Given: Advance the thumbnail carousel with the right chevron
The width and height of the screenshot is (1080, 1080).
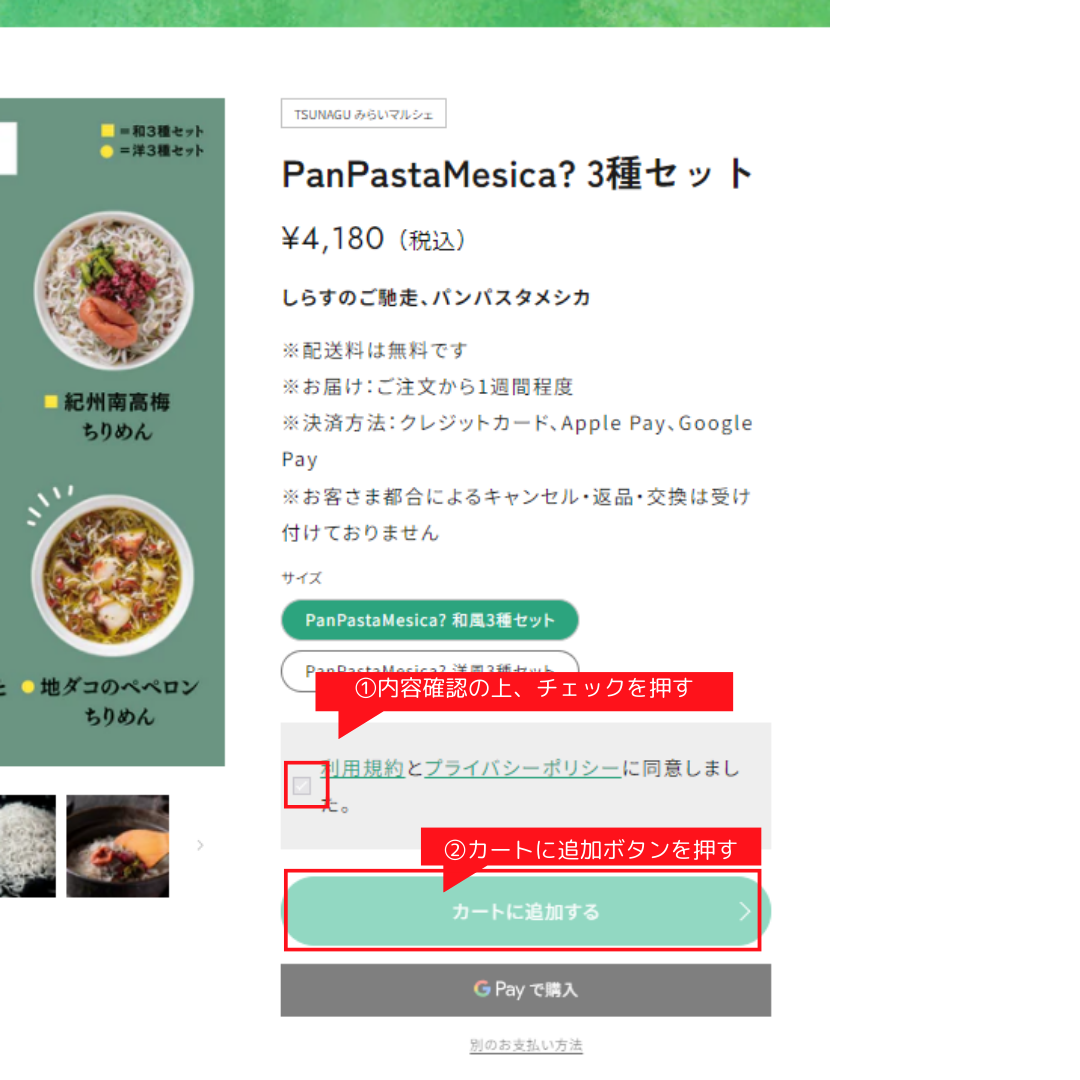Looking at the screenshot, I should (x=200, y=845).
